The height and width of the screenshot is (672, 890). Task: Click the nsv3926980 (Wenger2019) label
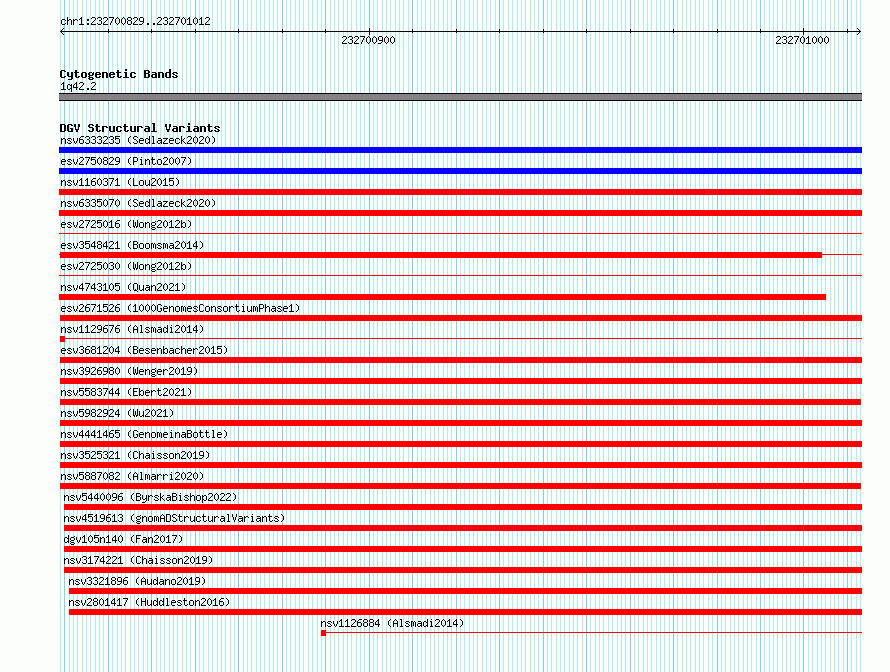pyautogui.click(x=129, y=371)
